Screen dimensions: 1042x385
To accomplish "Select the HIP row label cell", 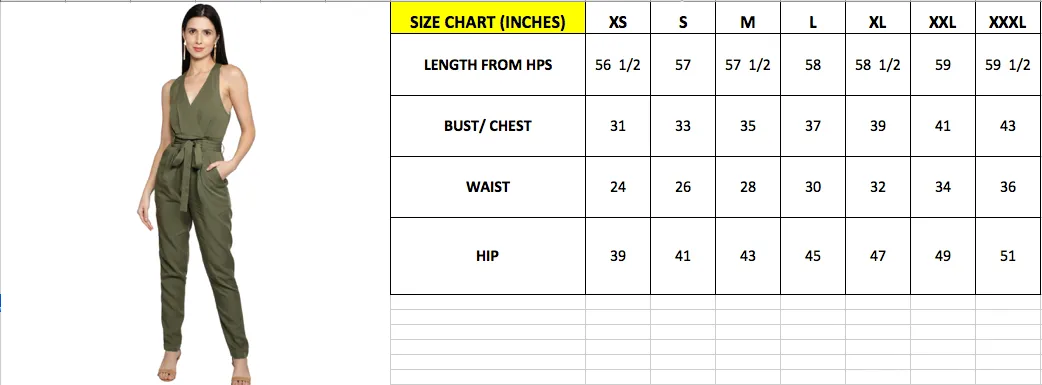I will click(488, 256).
